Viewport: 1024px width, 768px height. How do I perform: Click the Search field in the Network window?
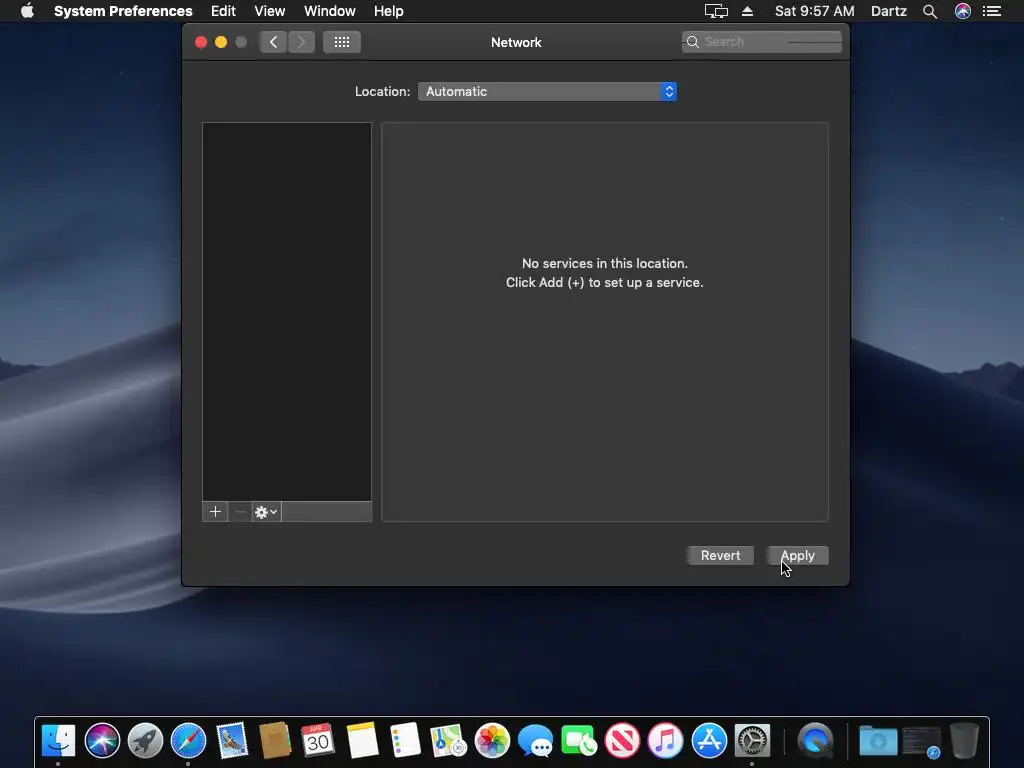(761, 42)
